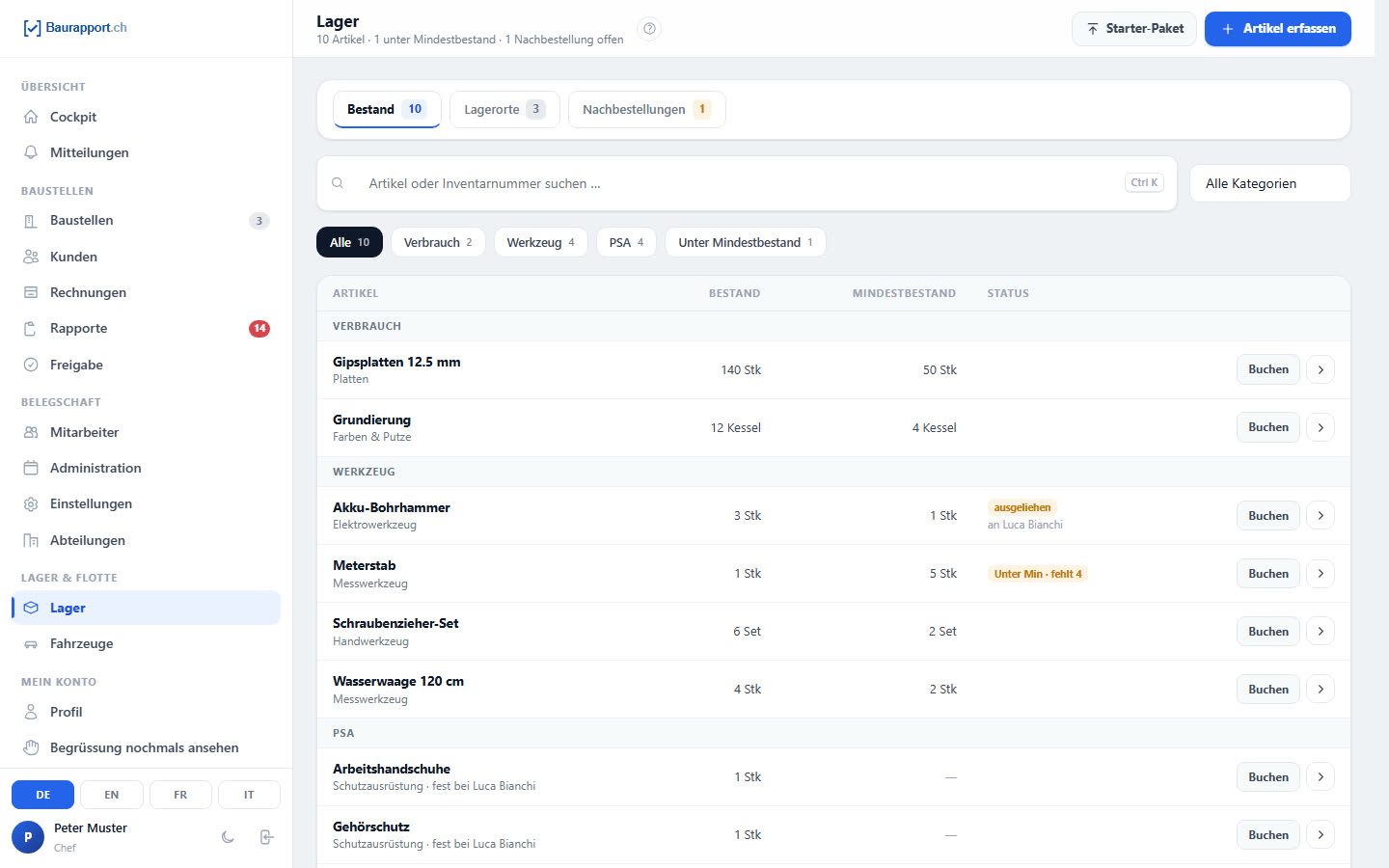
Task: Click the Baurapport.ch logo
Action: (74, 28)
